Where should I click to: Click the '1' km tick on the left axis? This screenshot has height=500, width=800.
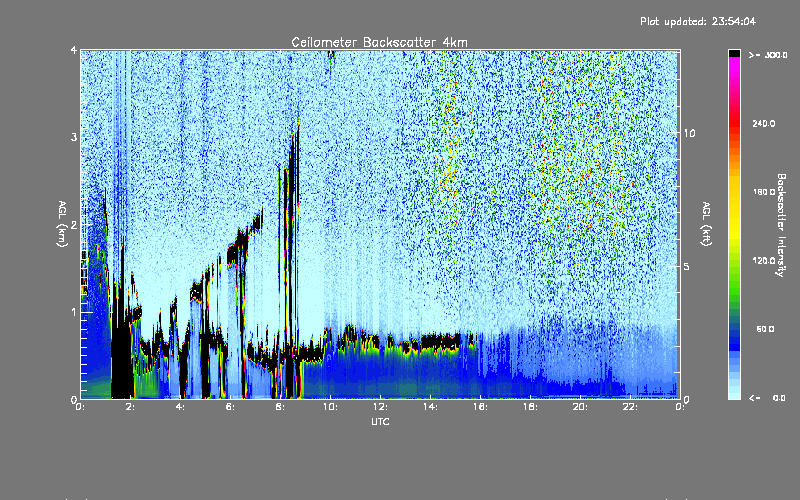(x=74, y=312)
